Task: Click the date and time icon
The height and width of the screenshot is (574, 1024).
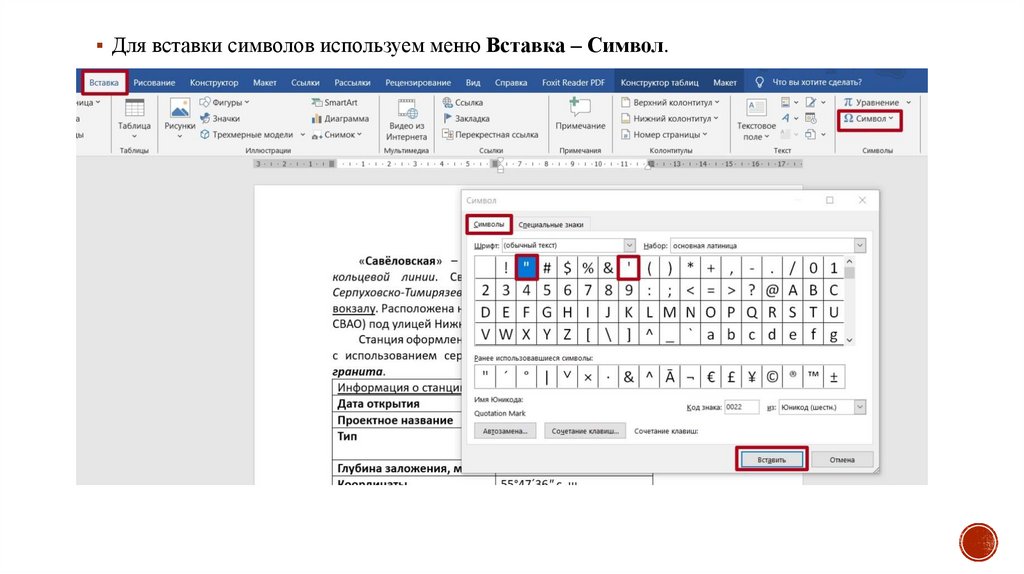Action: pos(810,118)
